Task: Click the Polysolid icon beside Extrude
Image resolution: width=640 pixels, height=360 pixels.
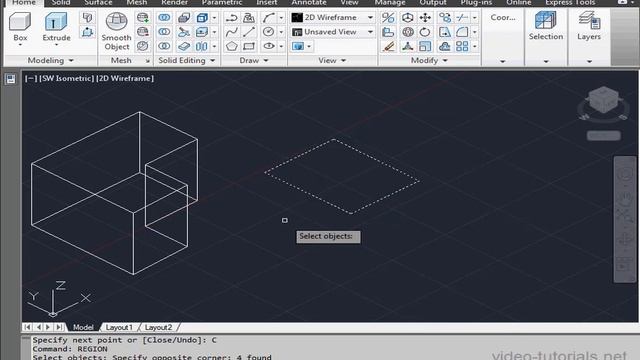Action: 87,18
